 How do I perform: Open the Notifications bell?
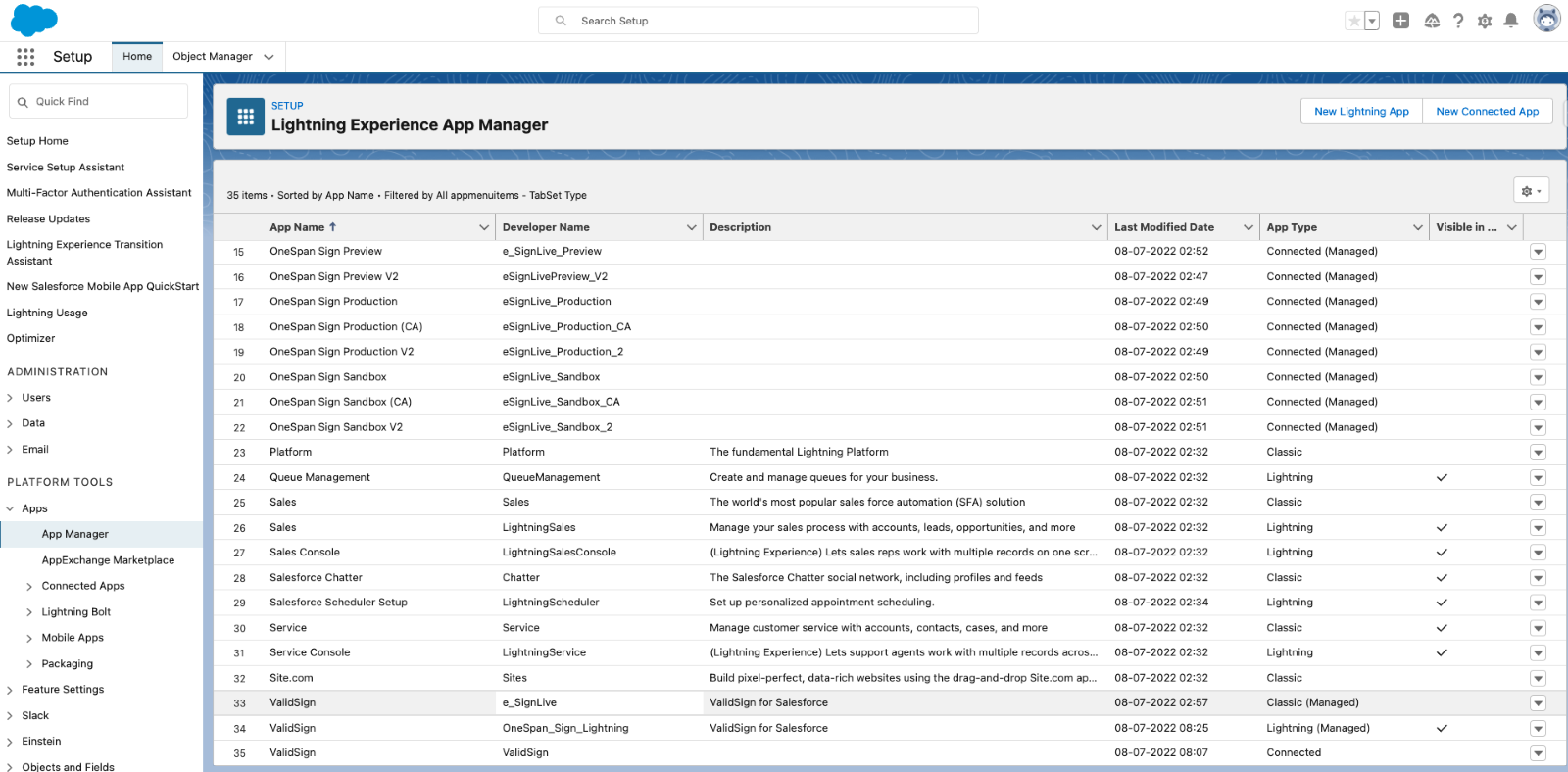[x=1511, y=21]
